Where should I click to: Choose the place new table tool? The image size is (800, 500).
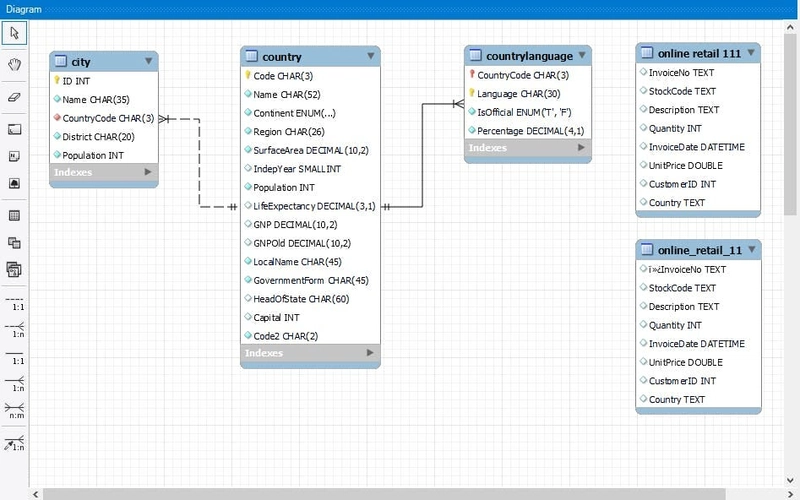point(14,216)
